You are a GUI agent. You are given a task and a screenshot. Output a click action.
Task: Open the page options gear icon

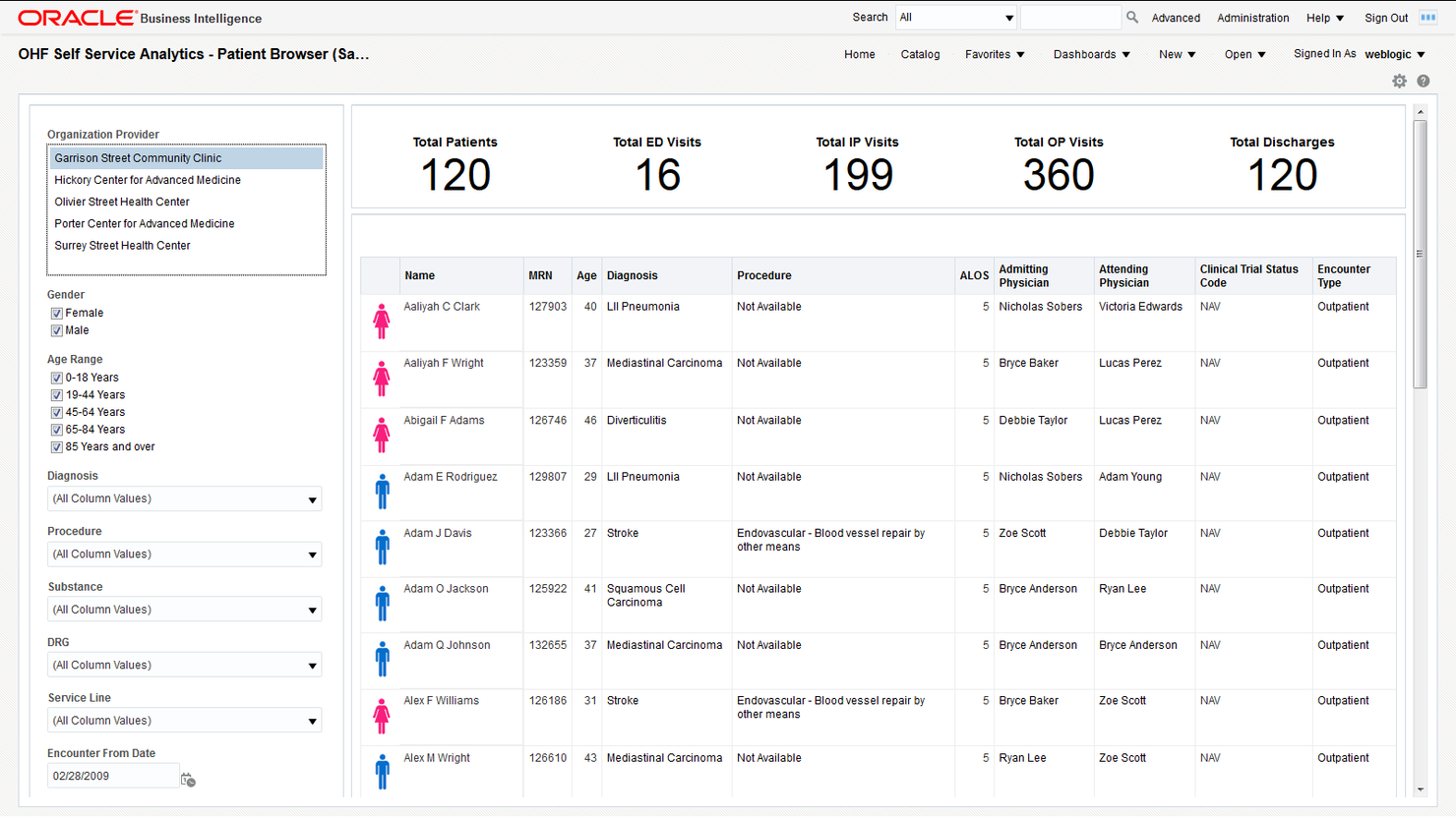1399,81
